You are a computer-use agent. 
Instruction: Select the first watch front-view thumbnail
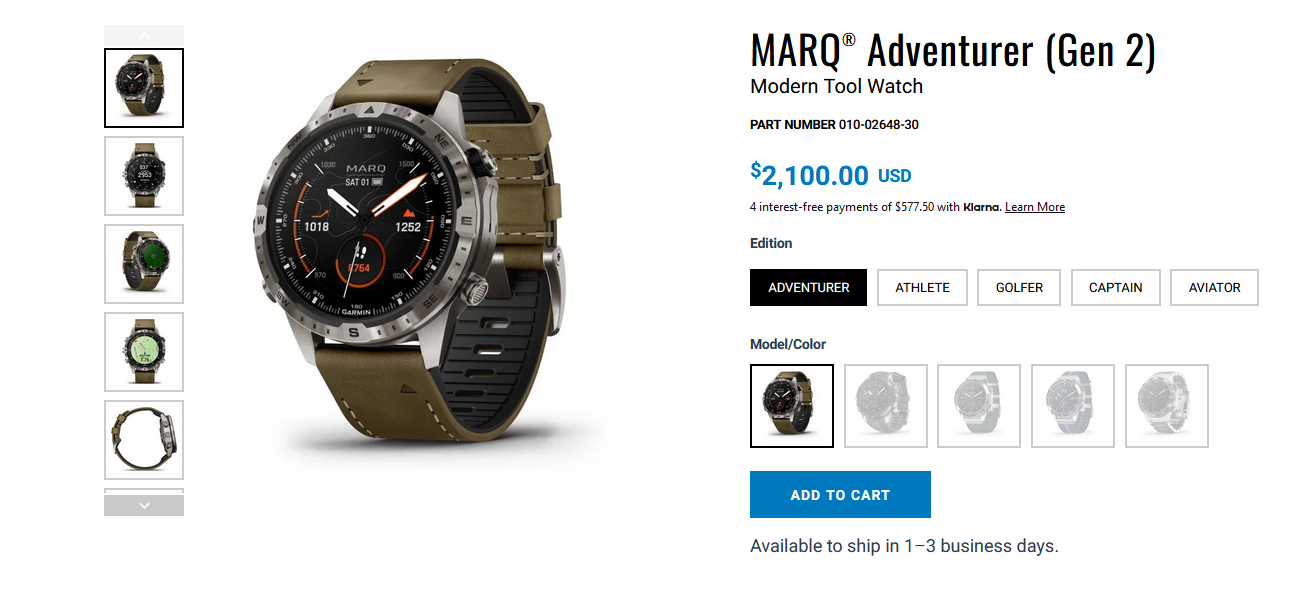pyautogui.click(x=144, y=88)
